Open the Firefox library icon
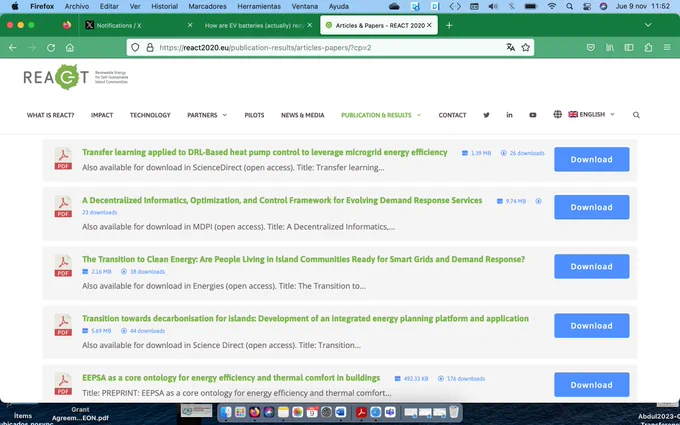680x425 pixels. (x=610, y=48)
